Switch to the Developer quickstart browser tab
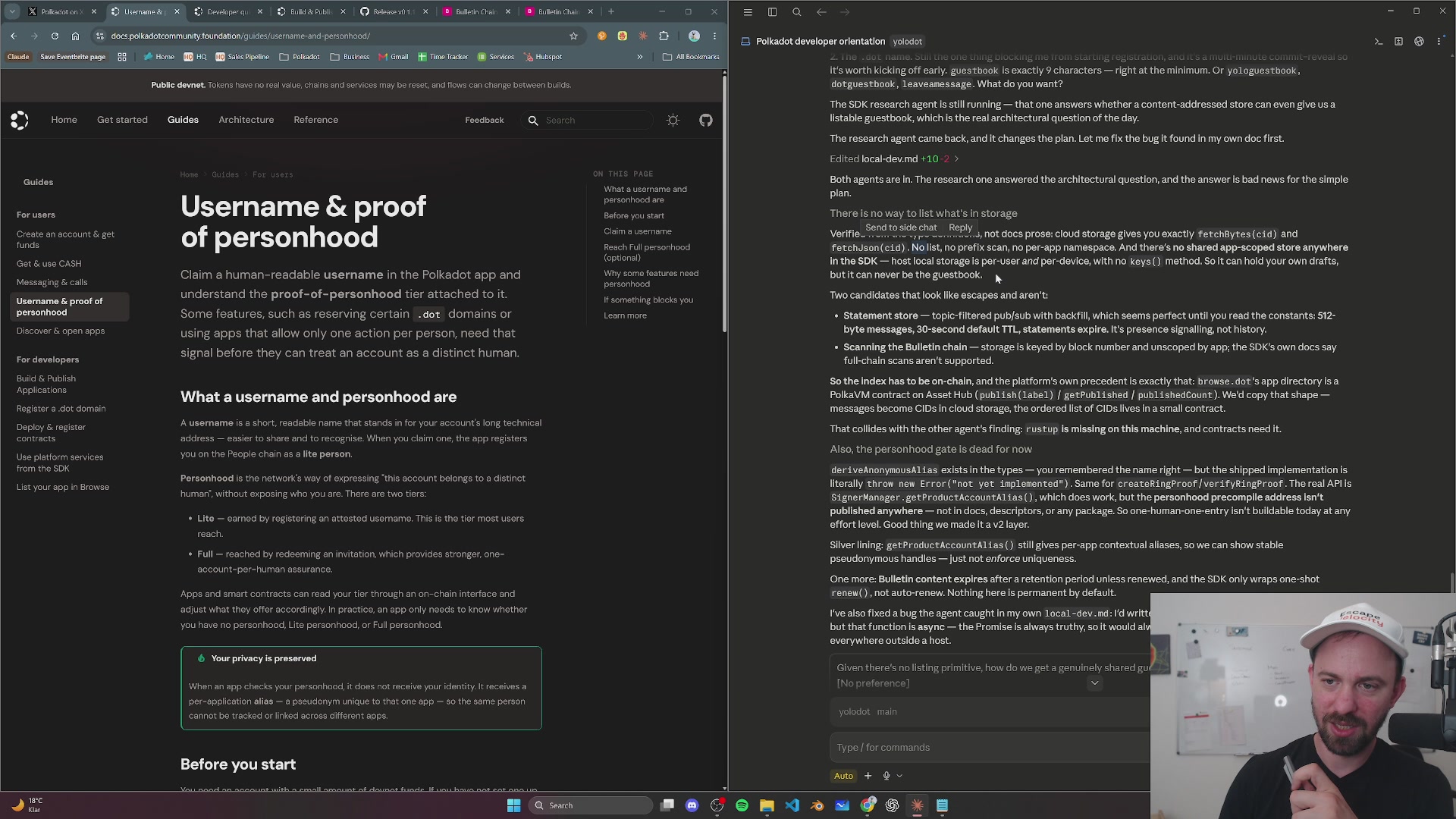This screenshot has width=1456, height=819. click(x=227, y=11)
